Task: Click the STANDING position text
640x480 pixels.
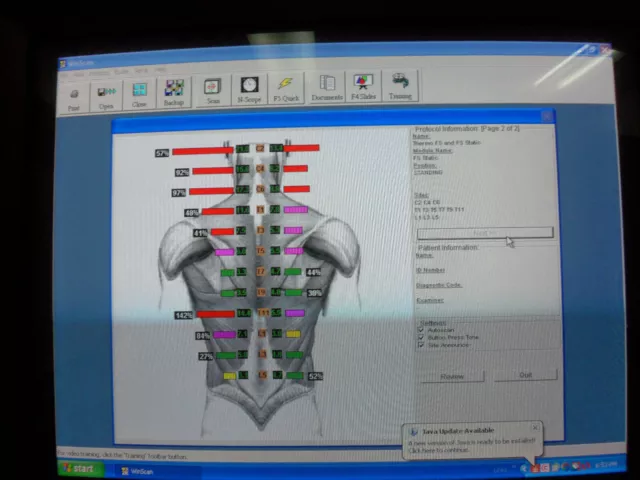Action: pos(428,172)
